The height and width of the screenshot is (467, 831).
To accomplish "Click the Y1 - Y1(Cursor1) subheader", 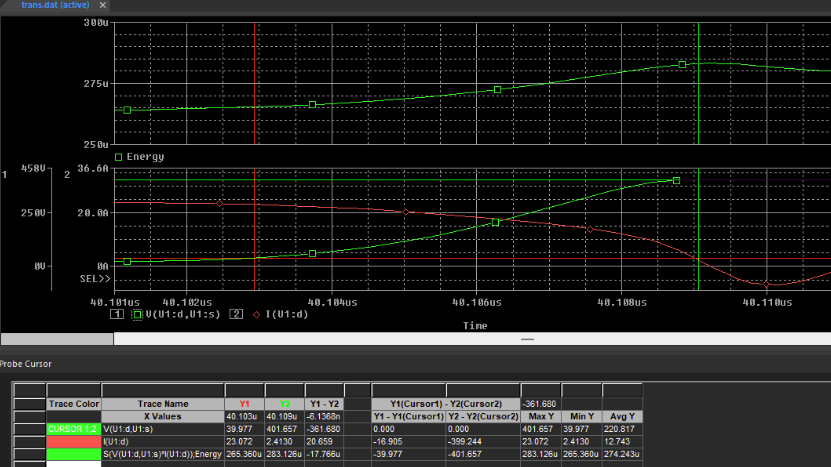I will (408, 417).
